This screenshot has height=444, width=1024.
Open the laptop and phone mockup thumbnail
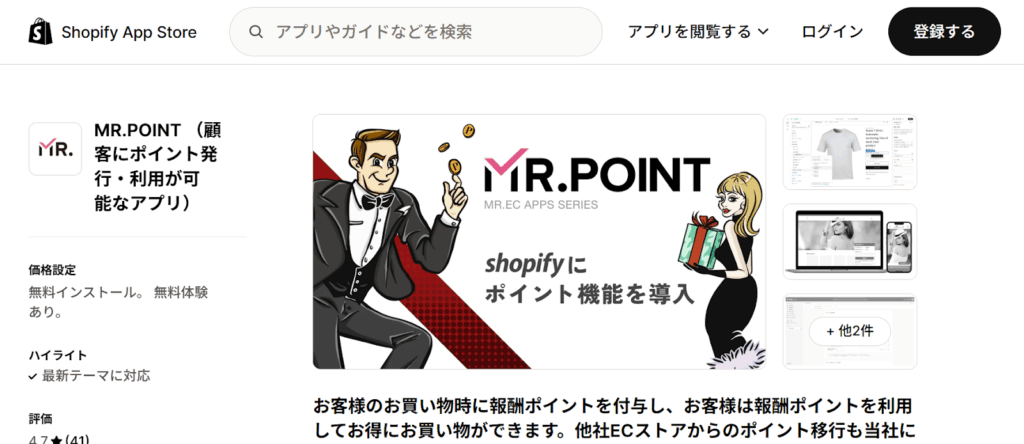point(850,242)
